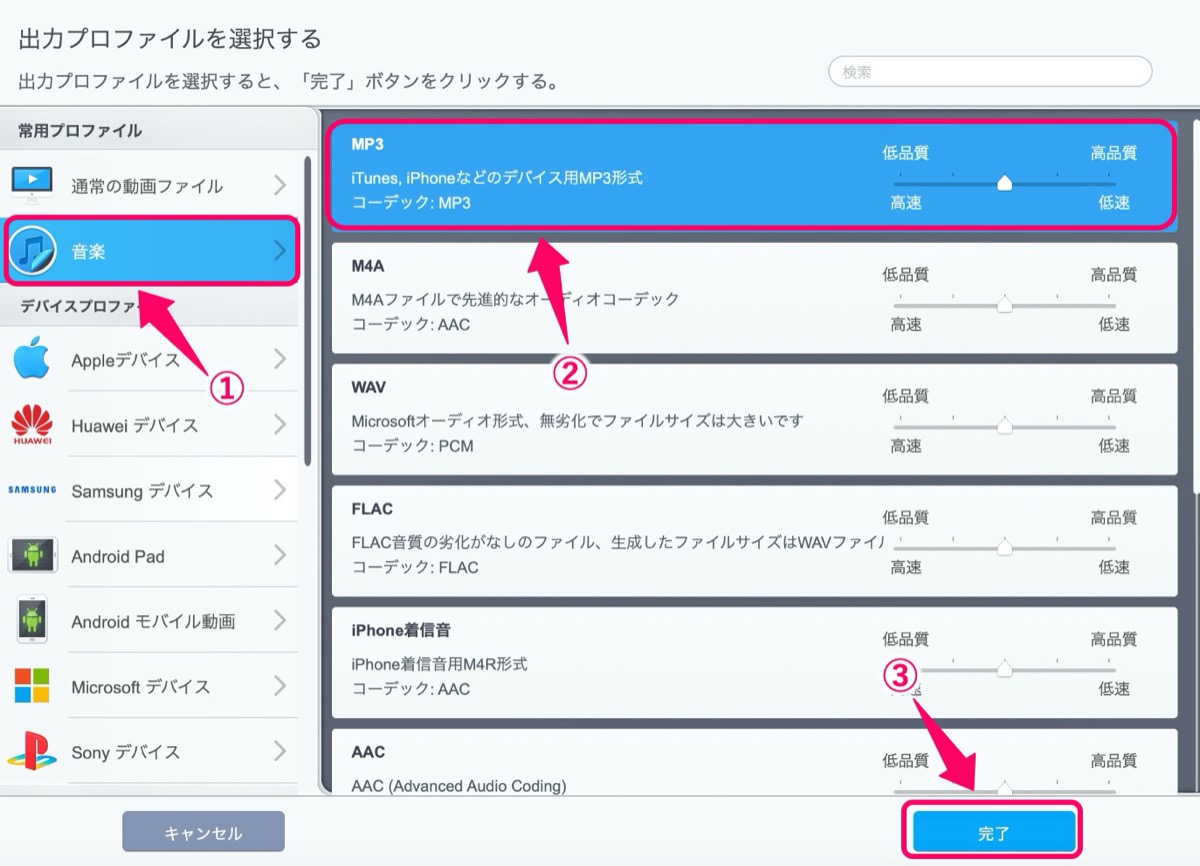1200x866 pixels.
Task: Expand Sony デバイス chevron
Action: pyautogui.click(x=280, y=752)
